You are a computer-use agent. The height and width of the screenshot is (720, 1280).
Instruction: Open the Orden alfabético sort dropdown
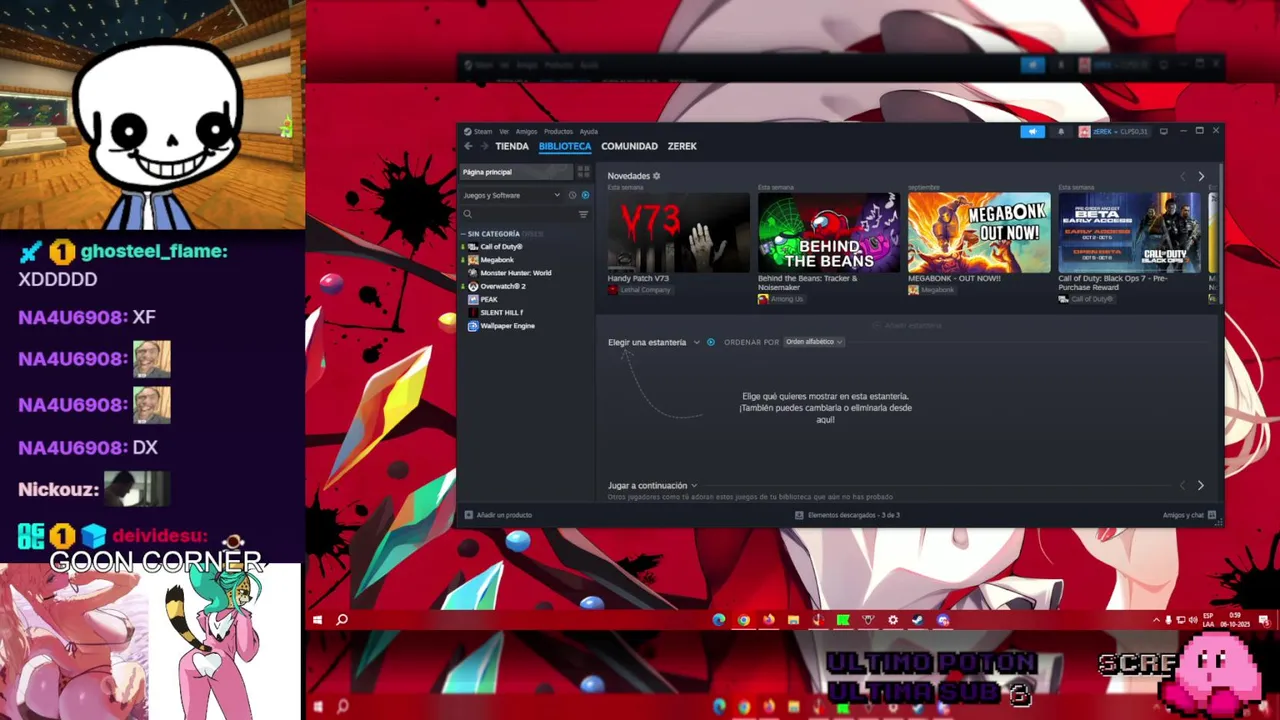(814, 342)
